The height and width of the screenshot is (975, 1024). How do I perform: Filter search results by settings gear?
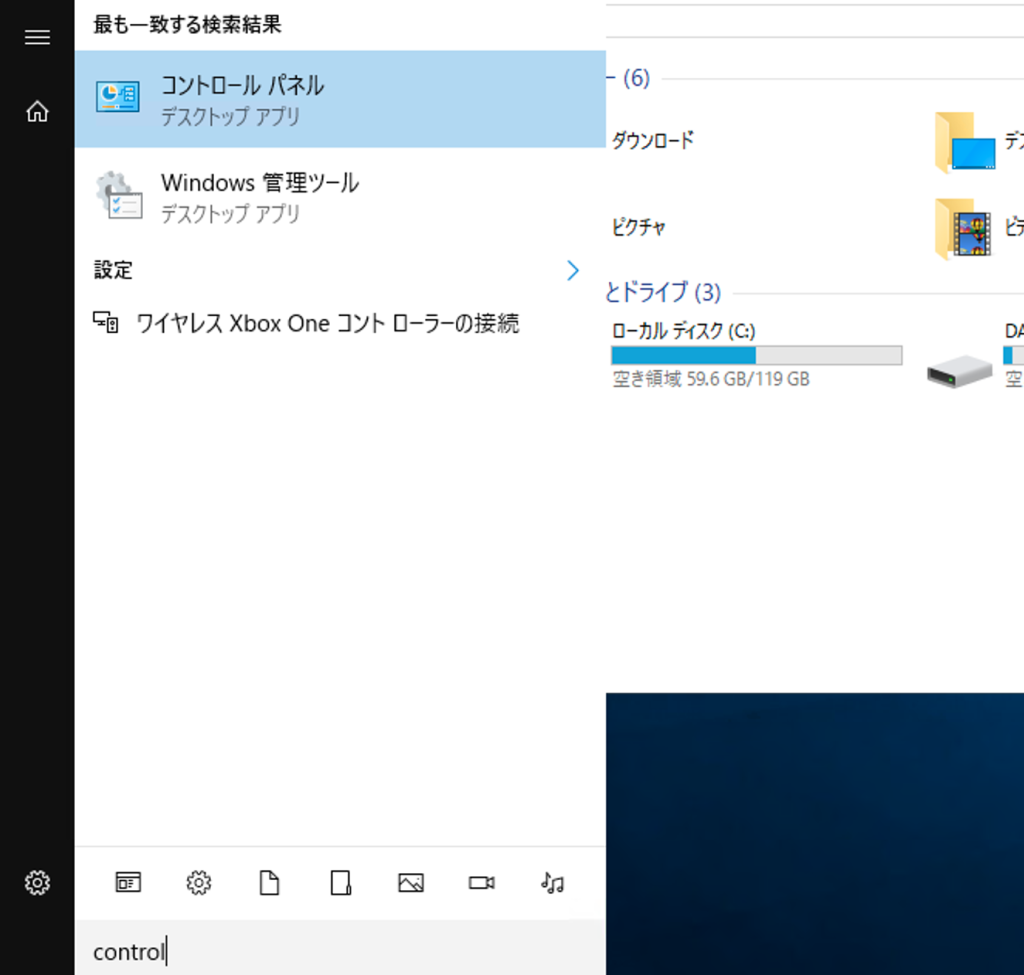[199, 883]
